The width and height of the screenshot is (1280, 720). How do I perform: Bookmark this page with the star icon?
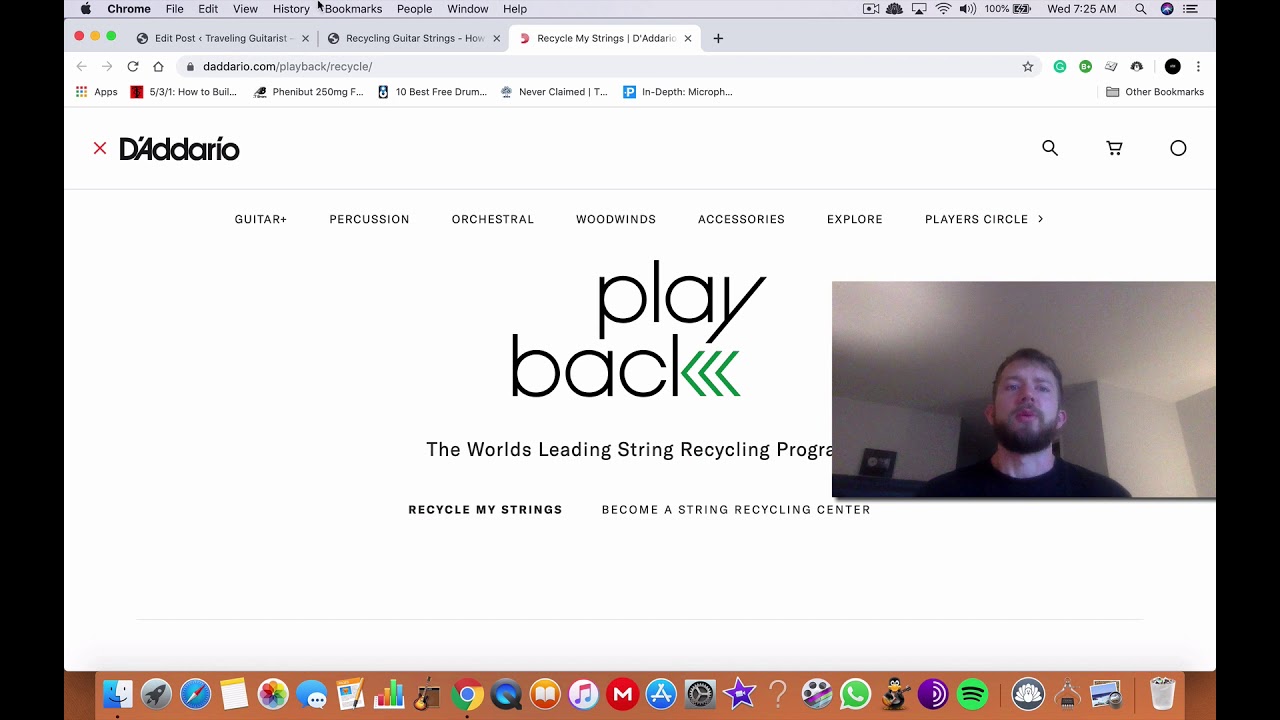(1027, 66)
